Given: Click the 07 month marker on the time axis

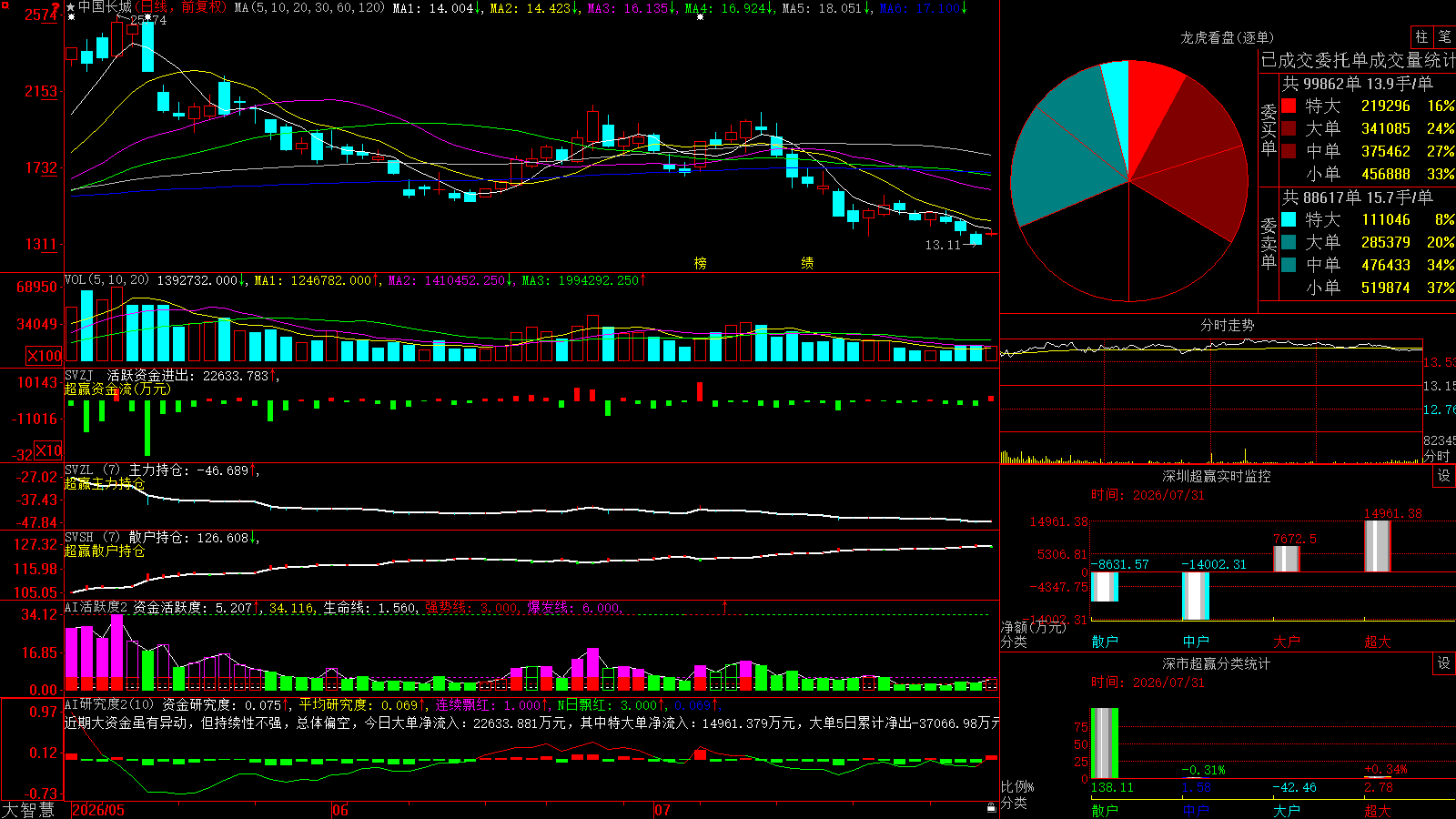Looking at the screenshot, I should (x=662, y=810).
